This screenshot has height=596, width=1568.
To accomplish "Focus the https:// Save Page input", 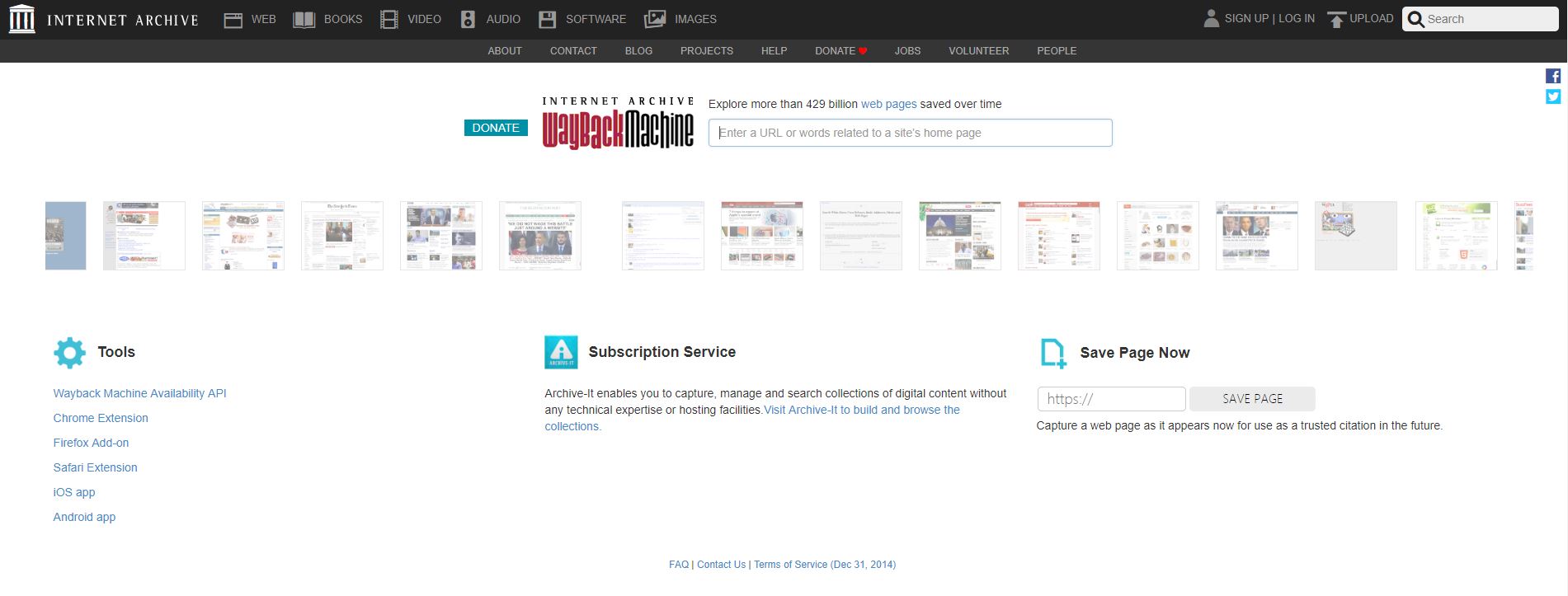I will pyautogui.click(x=1111, y=399).
